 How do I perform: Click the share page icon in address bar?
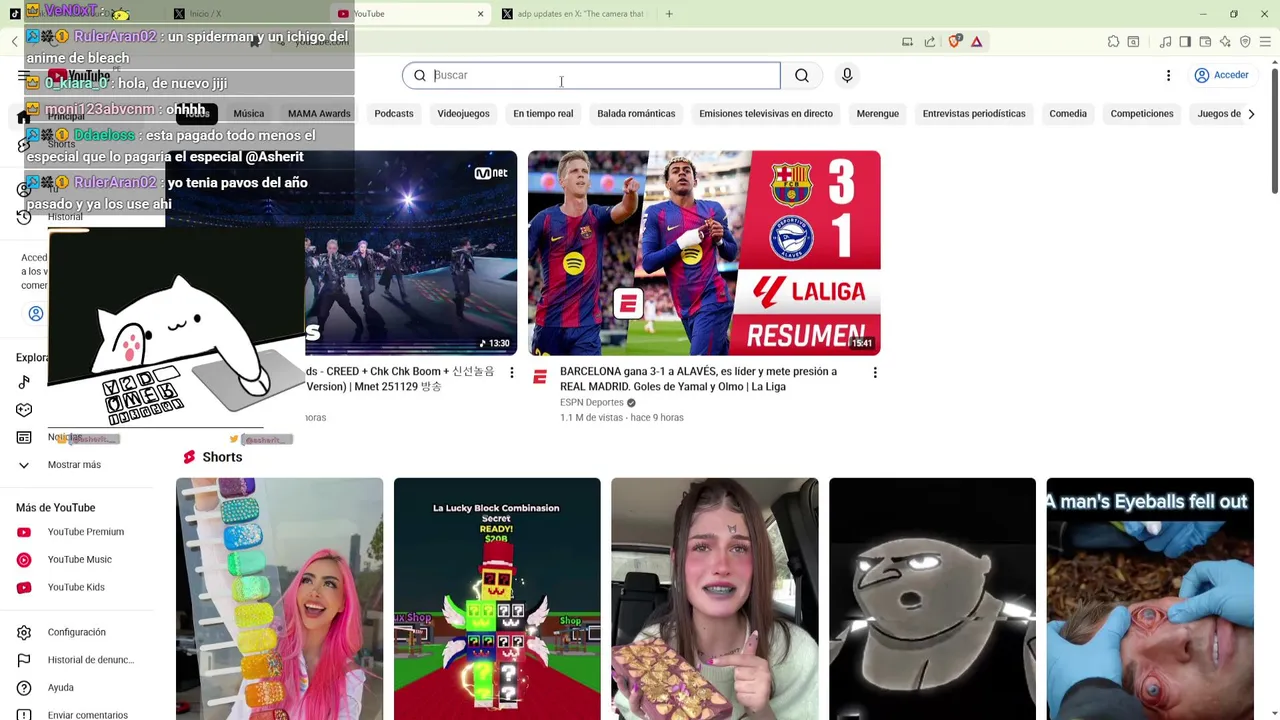(930, 42)
